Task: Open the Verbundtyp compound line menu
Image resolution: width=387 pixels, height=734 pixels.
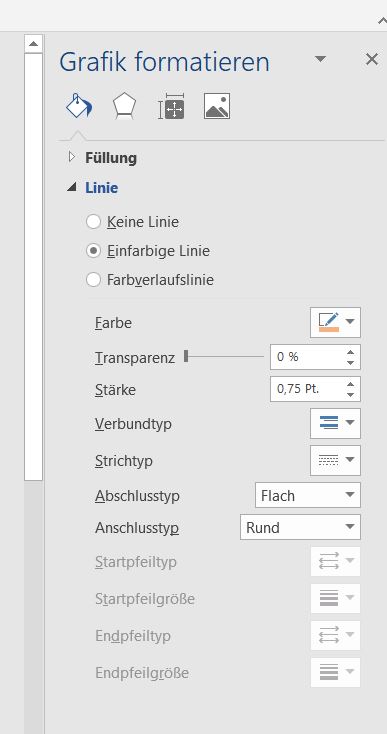Action: click(x=335, y=423)
